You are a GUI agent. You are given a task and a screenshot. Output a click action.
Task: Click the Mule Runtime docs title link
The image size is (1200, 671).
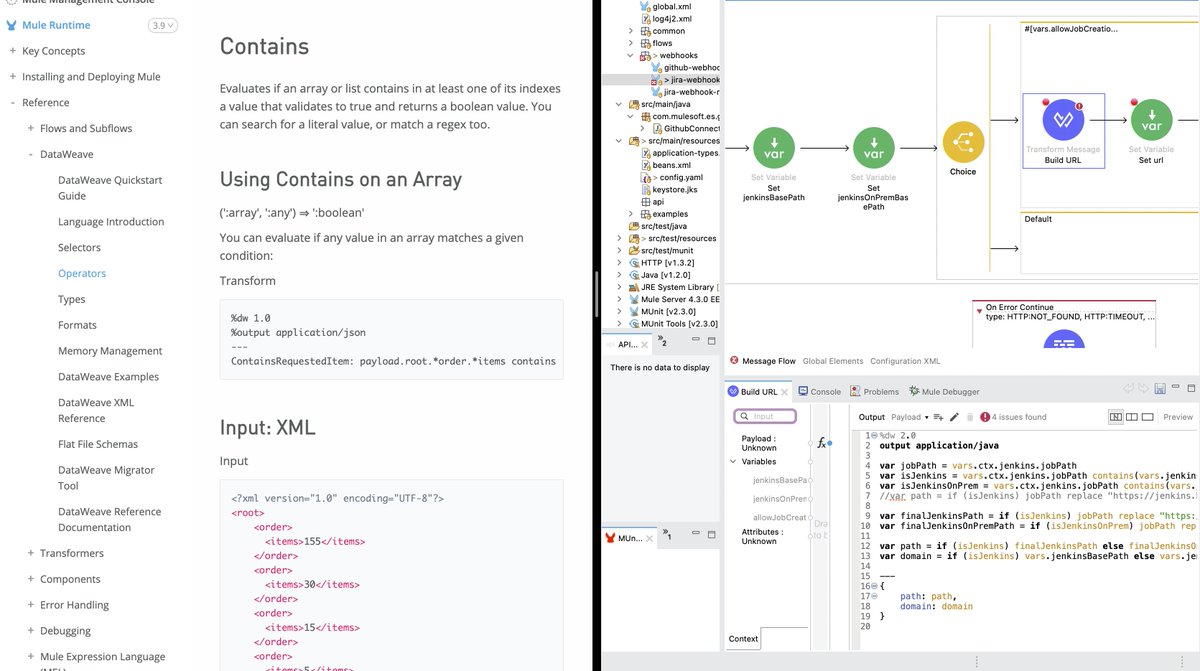(x=56, y=25)
